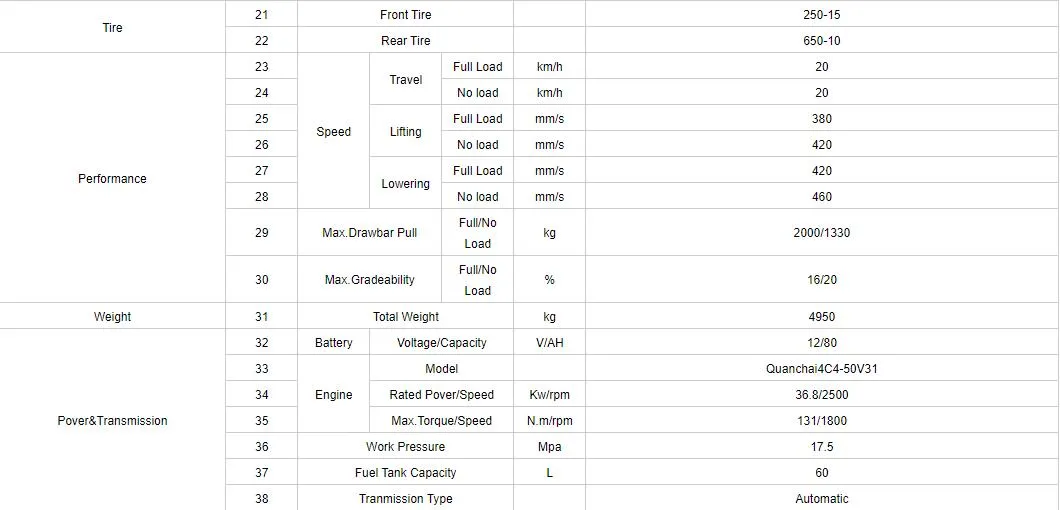
Task: Select the Lowering label cell
Action: (405, 184)
